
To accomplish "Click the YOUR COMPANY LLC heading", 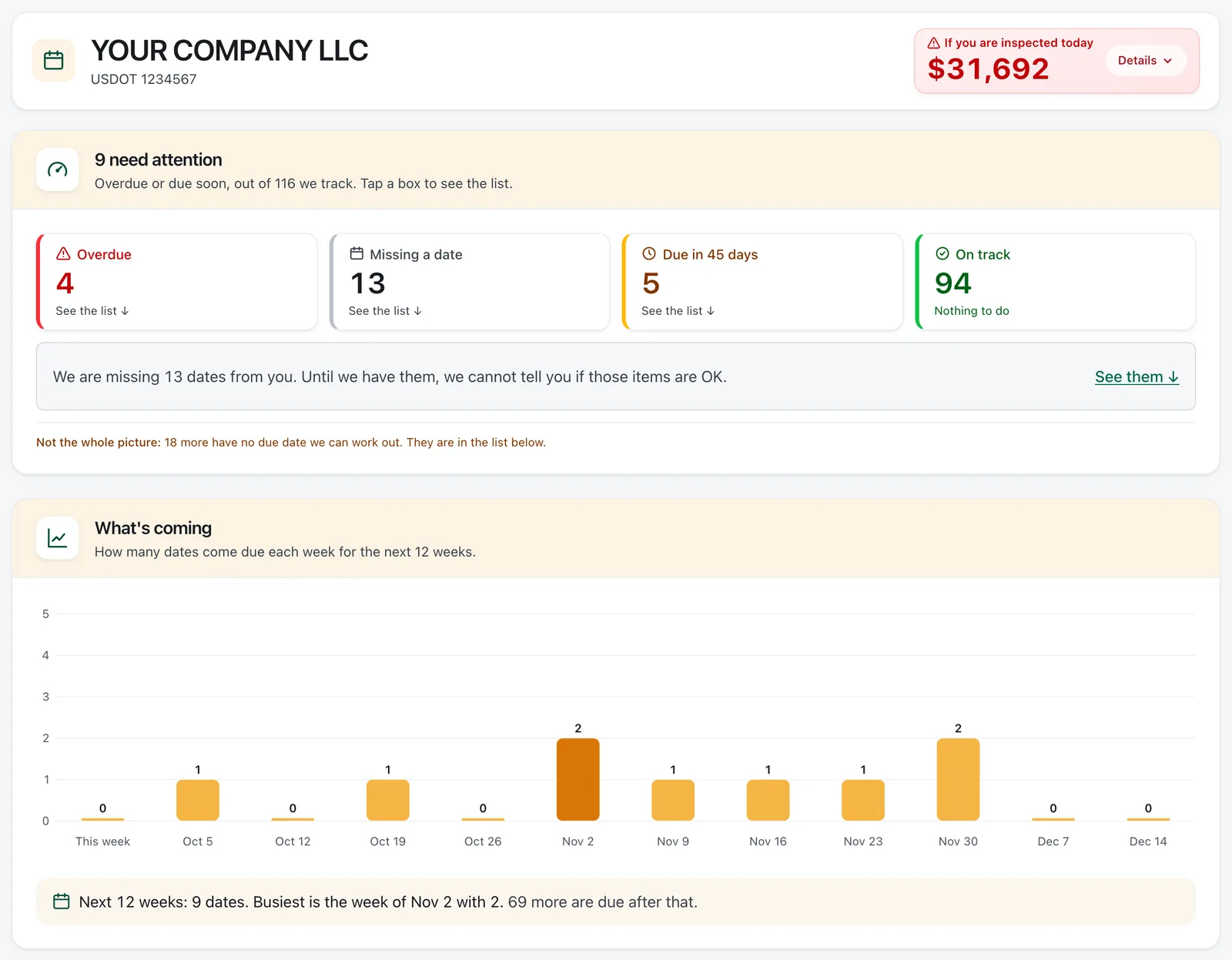I will [229, 51].
